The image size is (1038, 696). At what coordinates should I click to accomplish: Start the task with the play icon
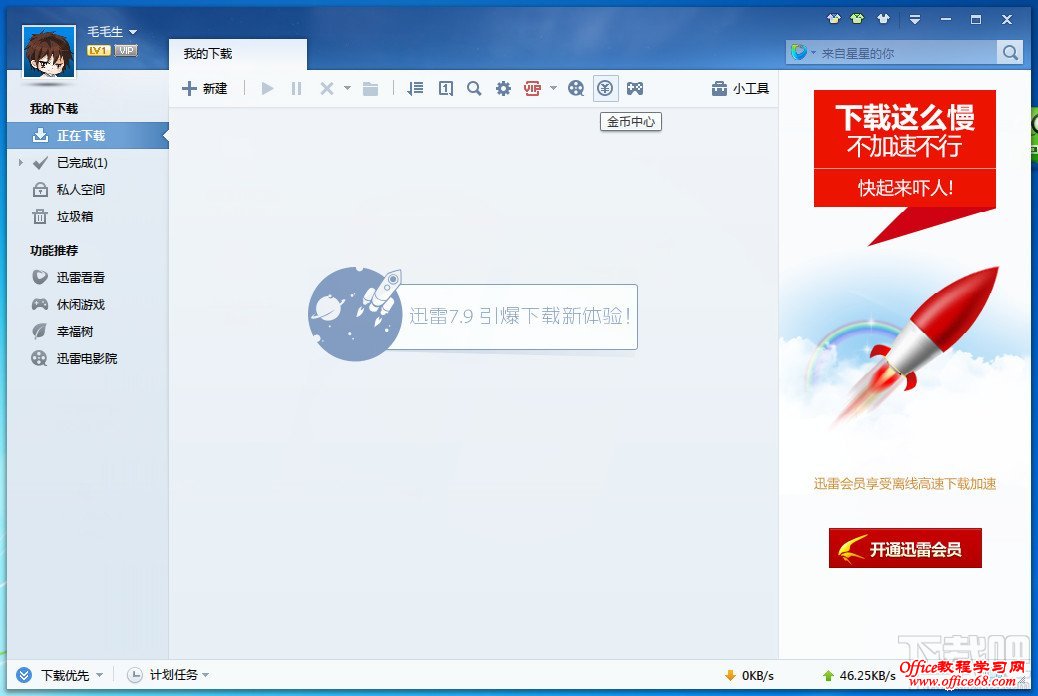[x=267, y=88]
